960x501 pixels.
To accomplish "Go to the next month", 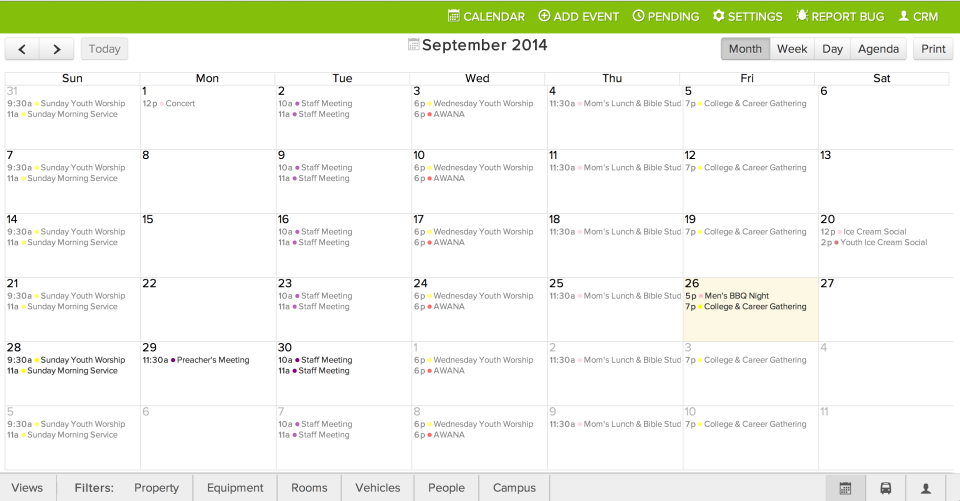I will (57, 49).
